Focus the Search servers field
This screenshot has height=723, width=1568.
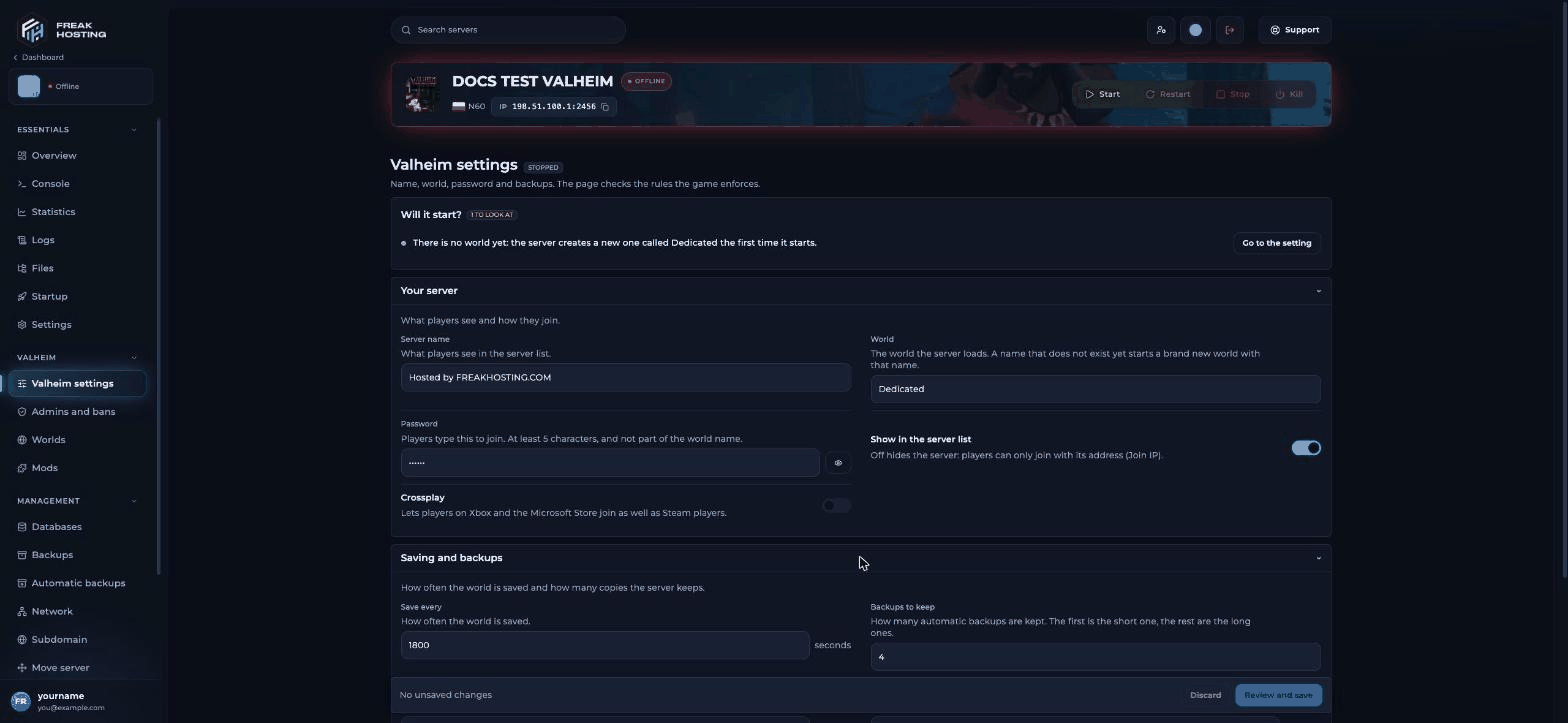click(x=508, y=30)
